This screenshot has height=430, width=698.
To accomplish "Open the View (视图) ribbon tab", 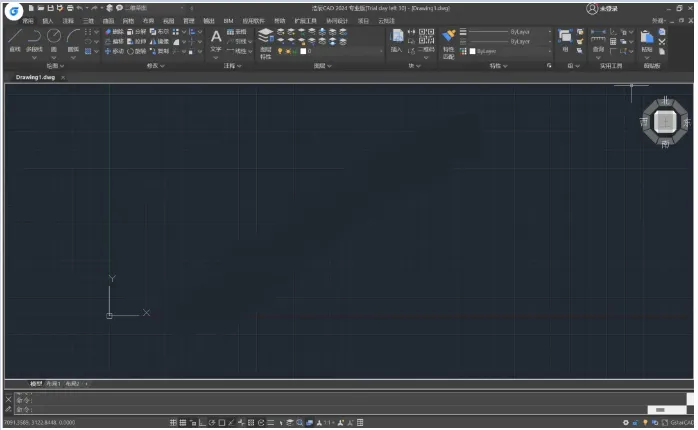I will [168, 21].
